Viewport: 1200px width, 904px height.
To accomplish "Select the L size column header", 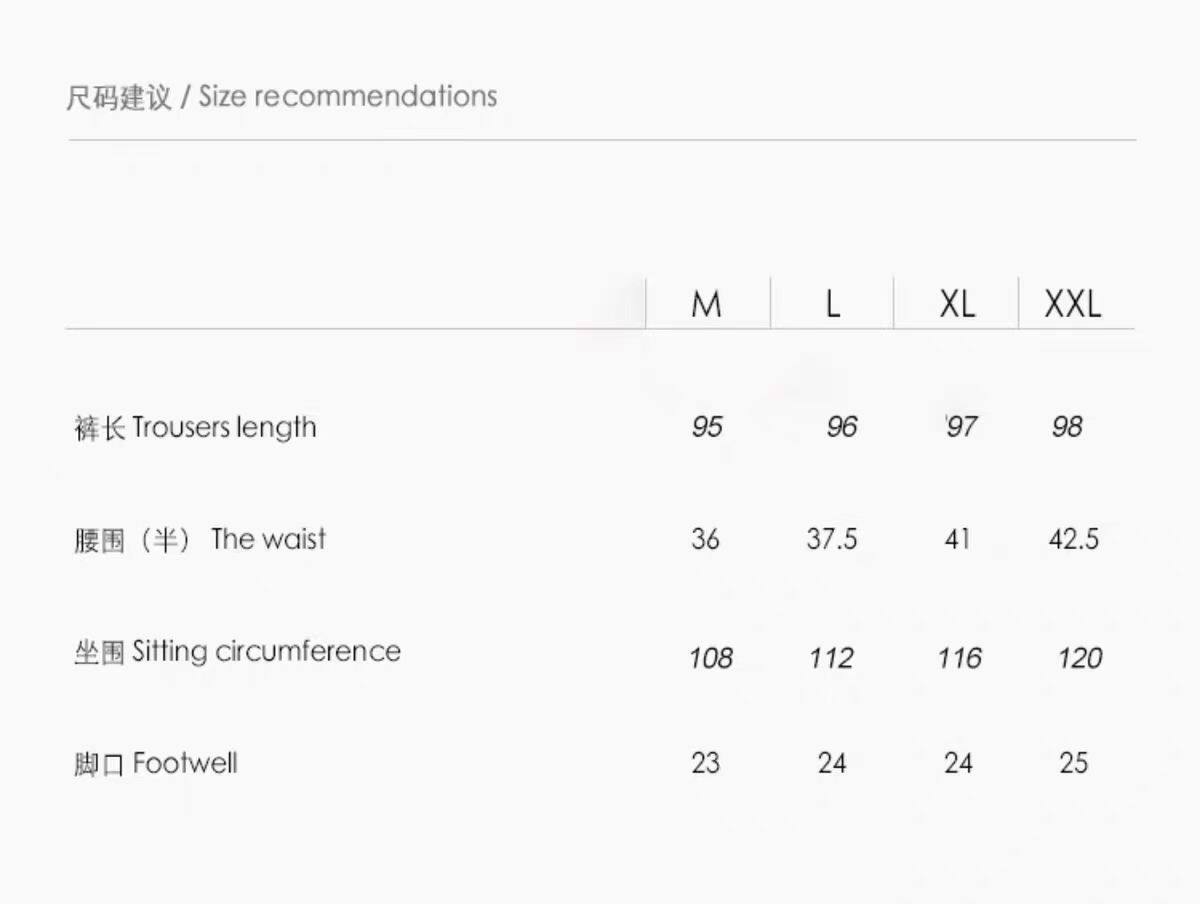I will [832, 304].
